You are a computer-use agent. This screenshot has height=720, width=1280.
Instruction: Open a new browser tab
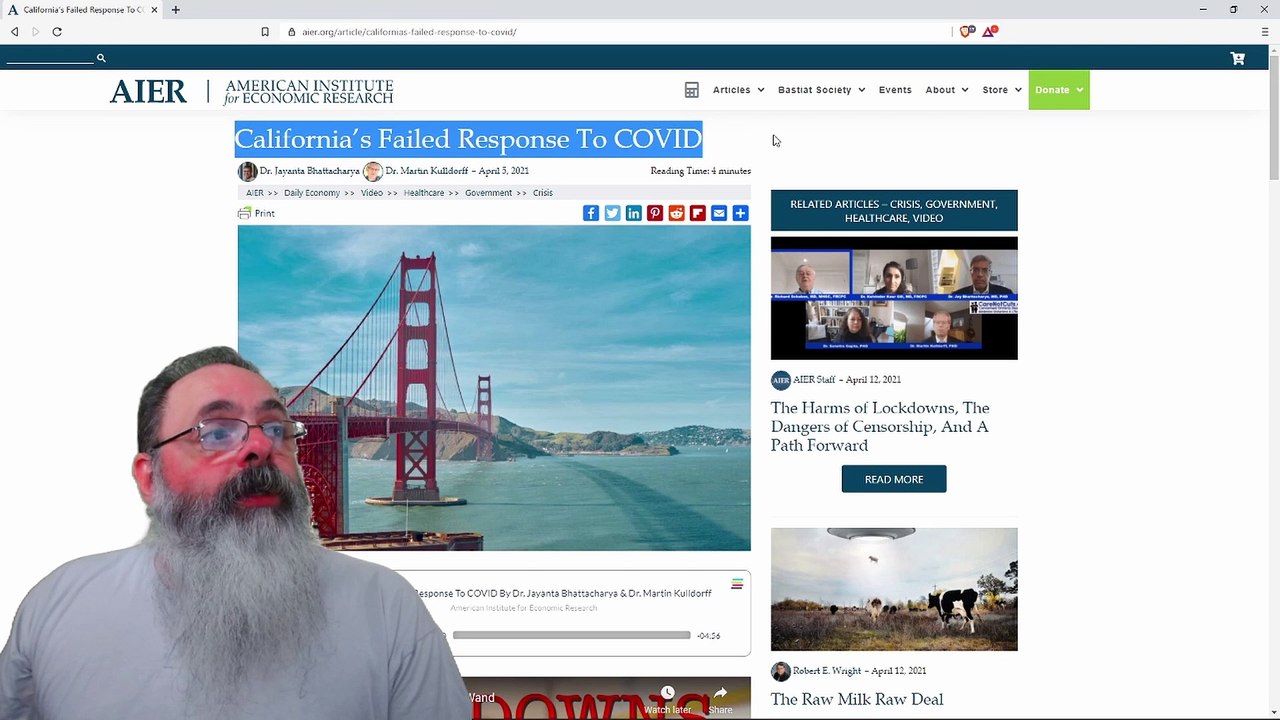[175, 10]
